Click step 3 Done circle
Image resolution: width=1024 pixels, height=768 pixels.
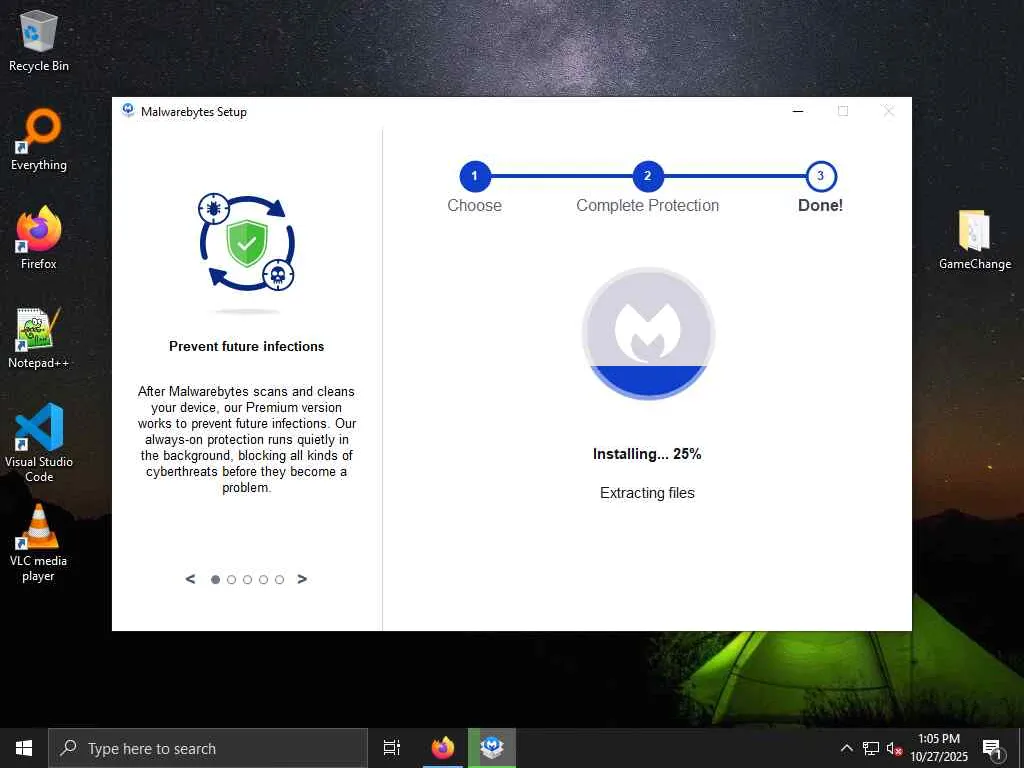pyautogui.click(x=821, y=176)
